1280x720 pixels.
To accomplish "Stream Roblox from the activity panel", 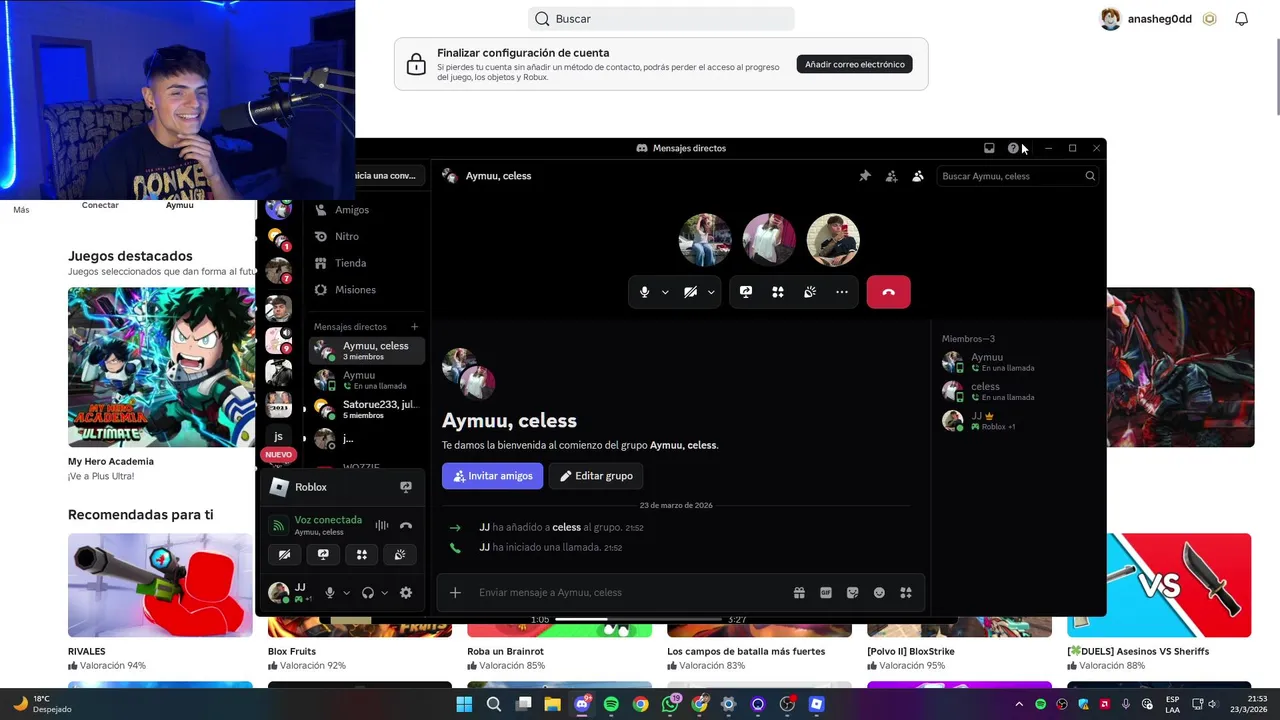I will click(405, 487).
